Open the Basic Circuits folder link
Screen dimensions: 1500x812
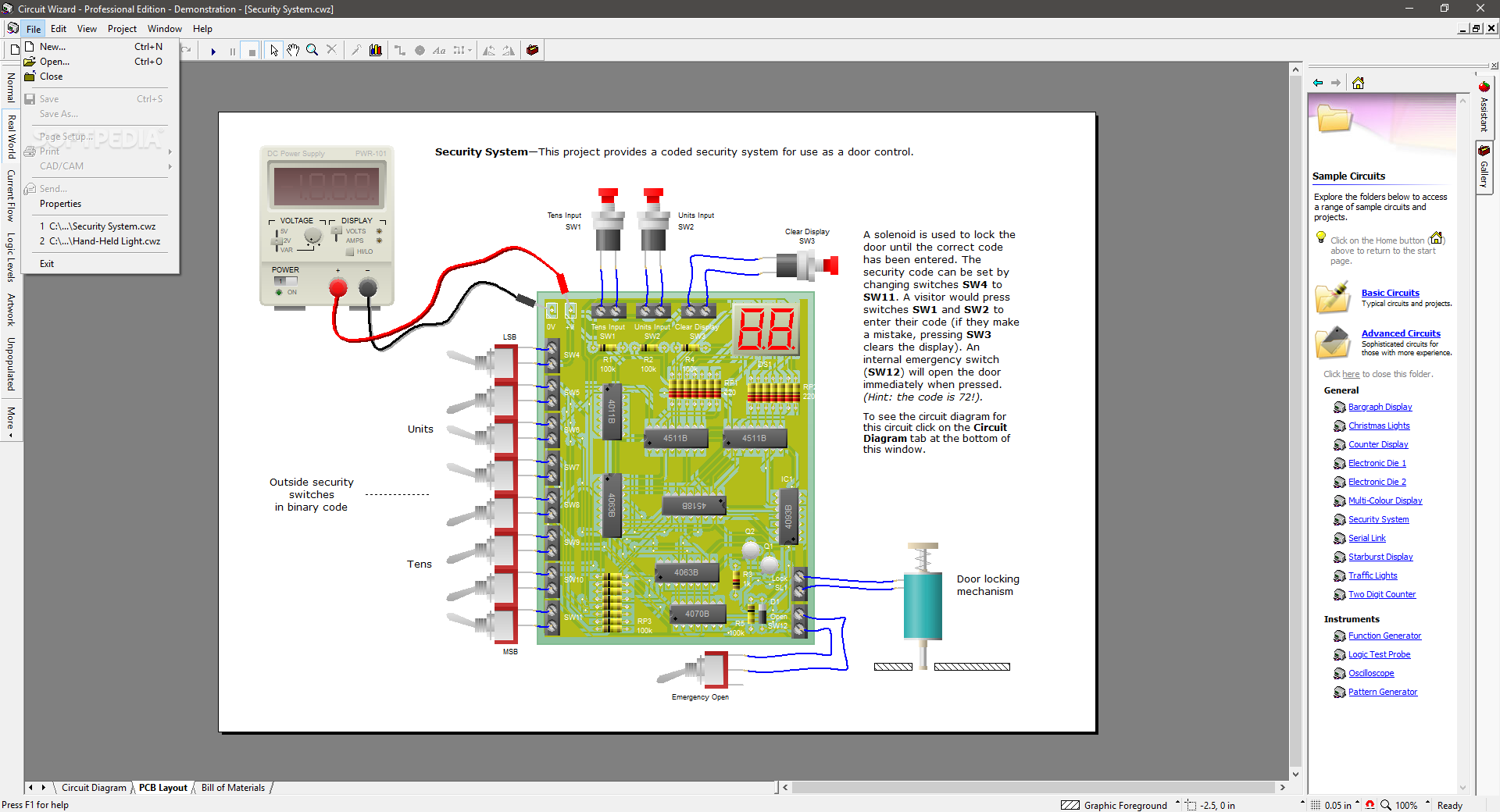[1390, 294]
